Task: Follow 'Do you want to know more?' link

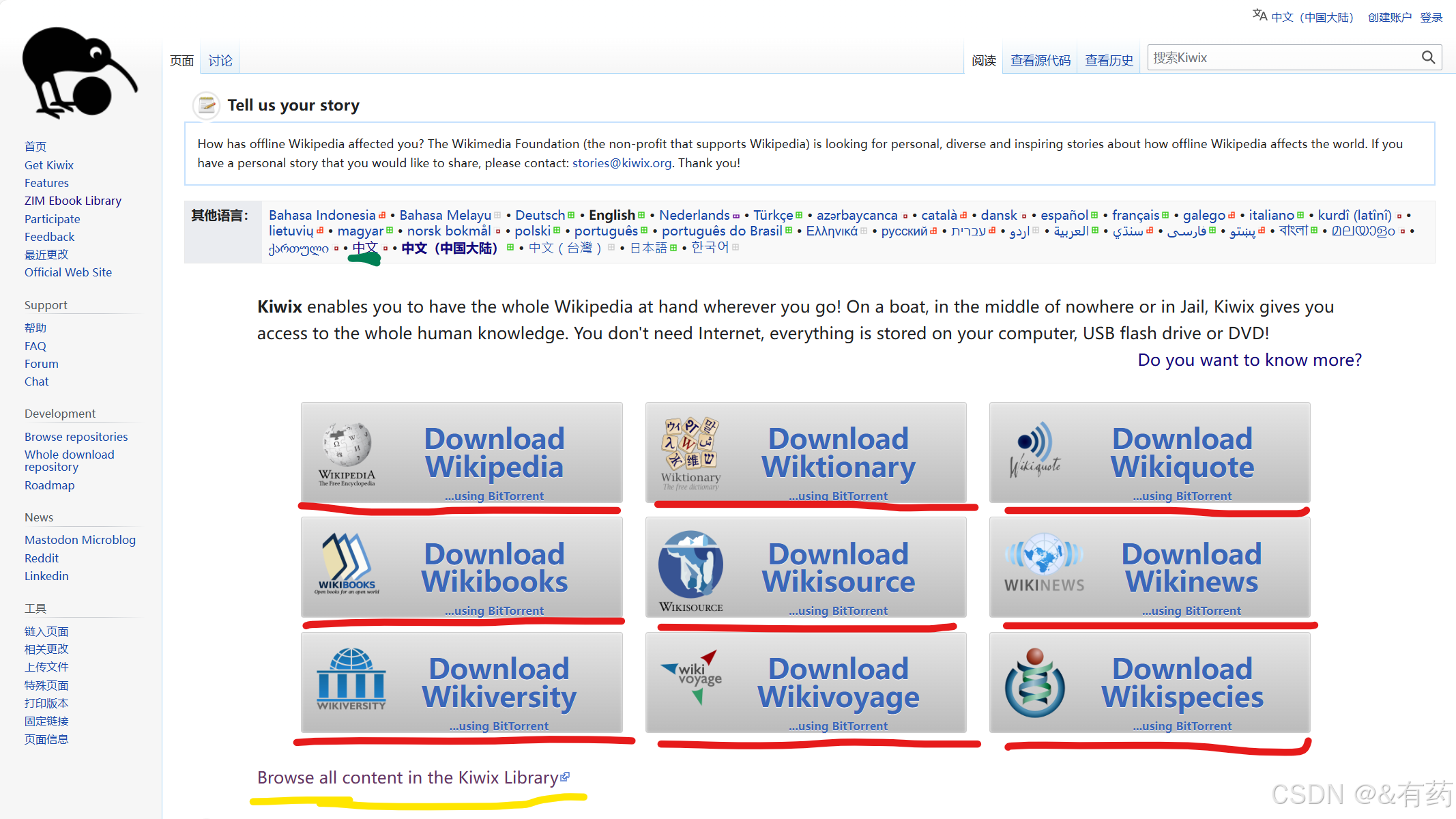Action: pyautogui.click(x=1249, y=360)
